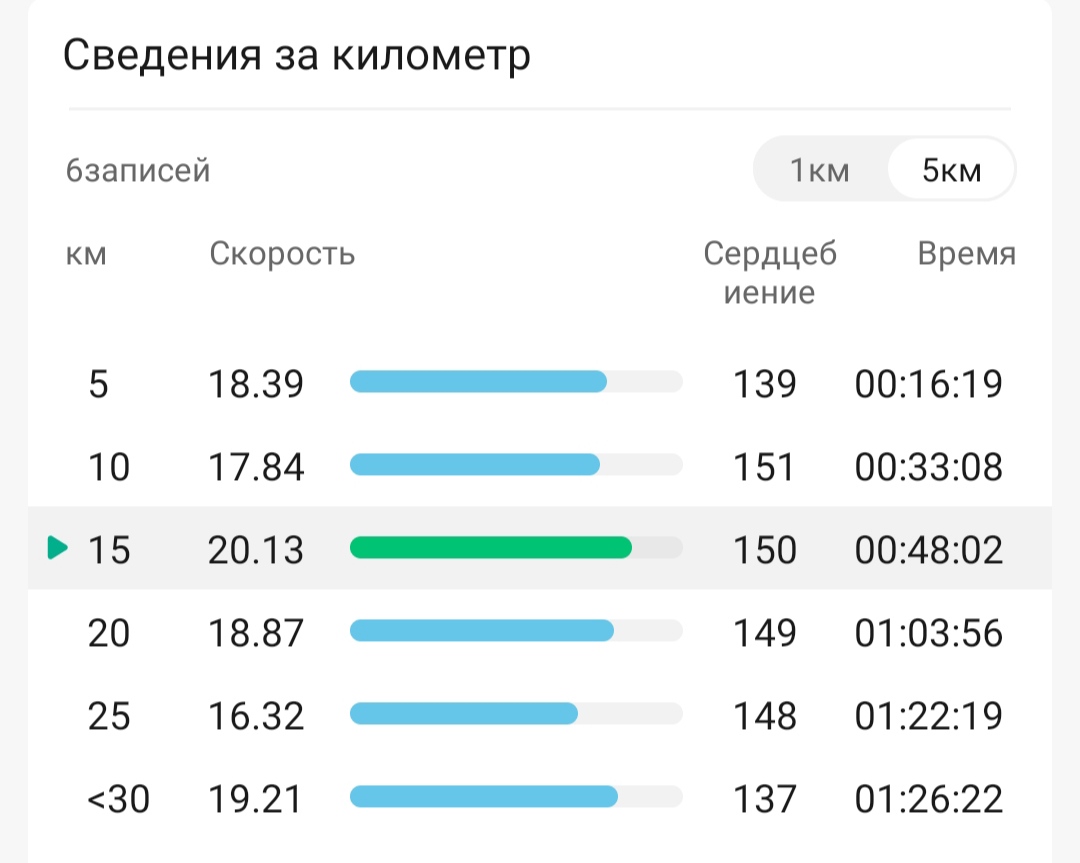Click the км column header
The width and height of the screenshot is (1080, 863).
(86, 254)
